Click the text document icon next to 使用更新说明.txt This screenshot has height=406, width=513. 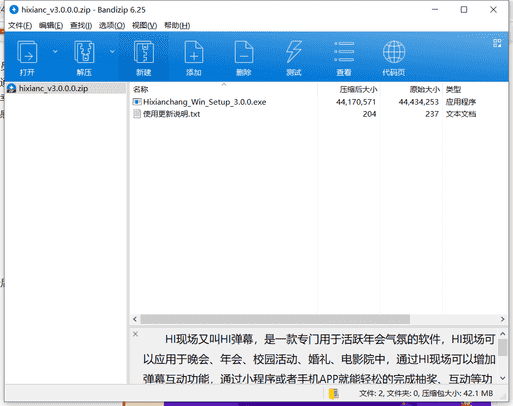tap(137, 114)
